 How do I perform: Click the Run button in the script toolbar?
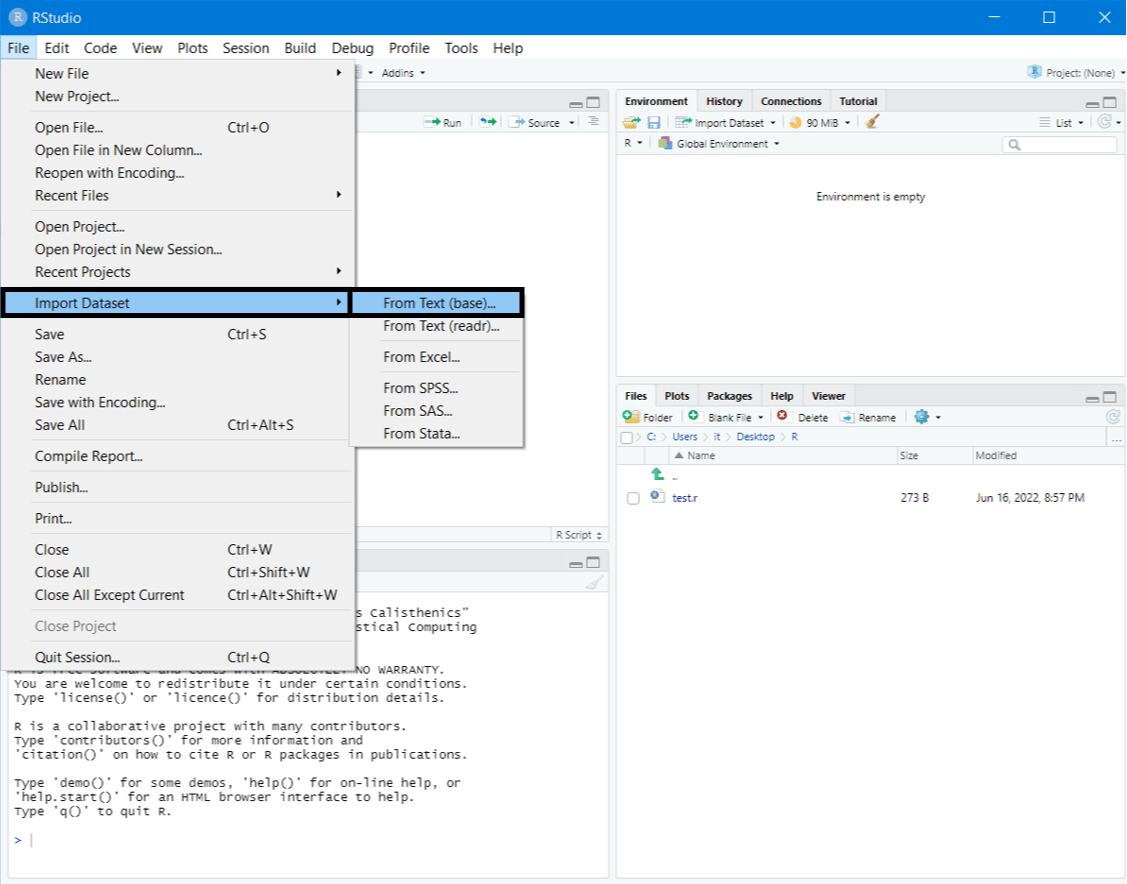click(442, 122)
